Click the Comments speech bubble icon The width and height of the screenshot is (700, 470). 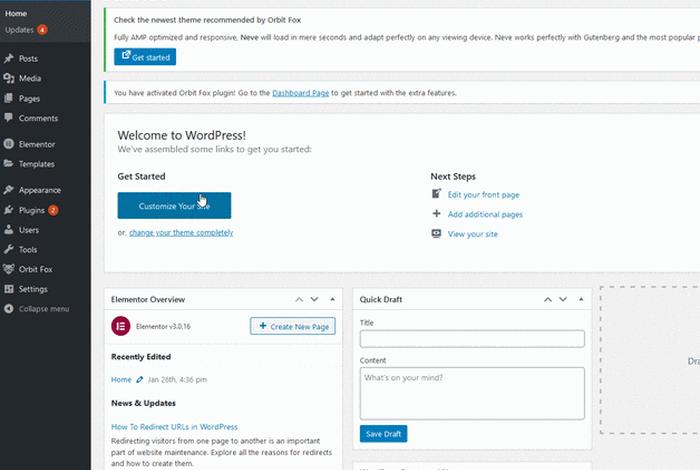8,118
